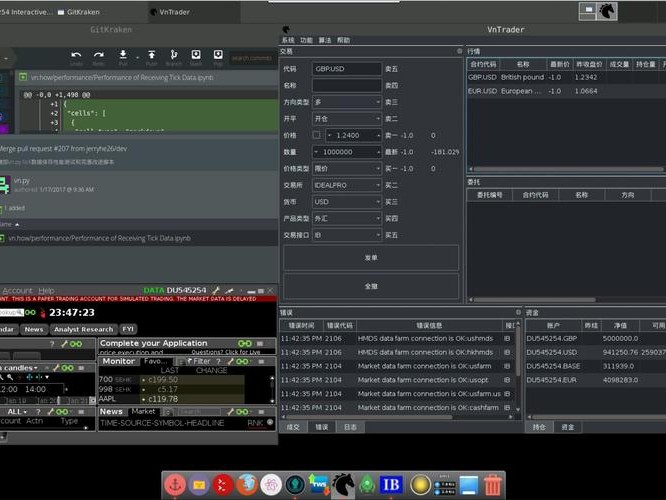
Task: Select the GBP.USD British pound quote row
Action: pyautogui.click(x=566, y=77)
